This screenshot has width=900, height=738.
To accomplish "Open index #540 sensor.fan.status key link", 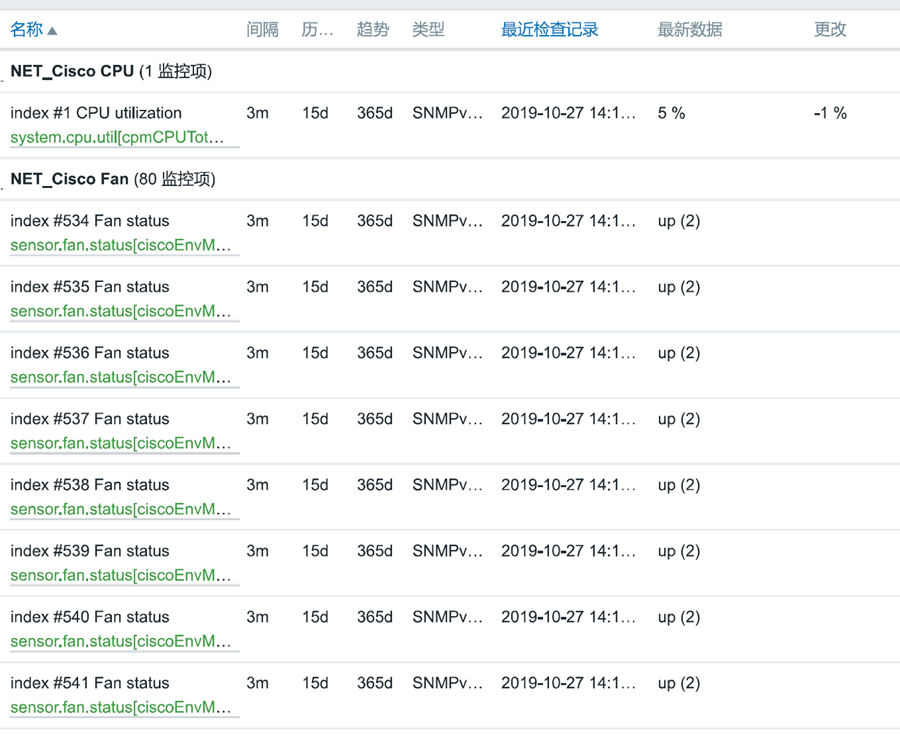I will point(121,642).
